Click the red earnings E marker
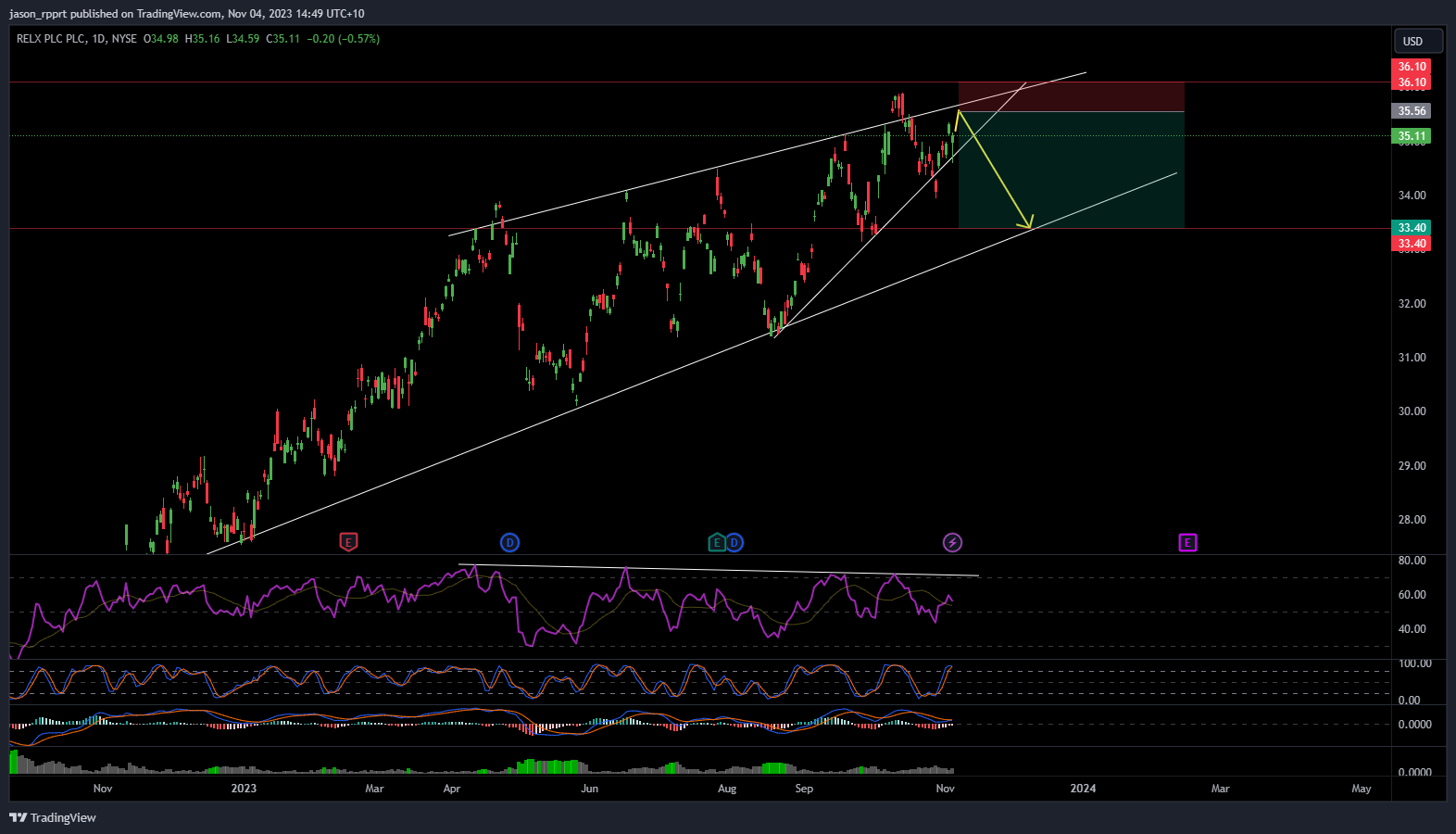Viewport: 1456px width, 834px height. [x=348, y=542]
